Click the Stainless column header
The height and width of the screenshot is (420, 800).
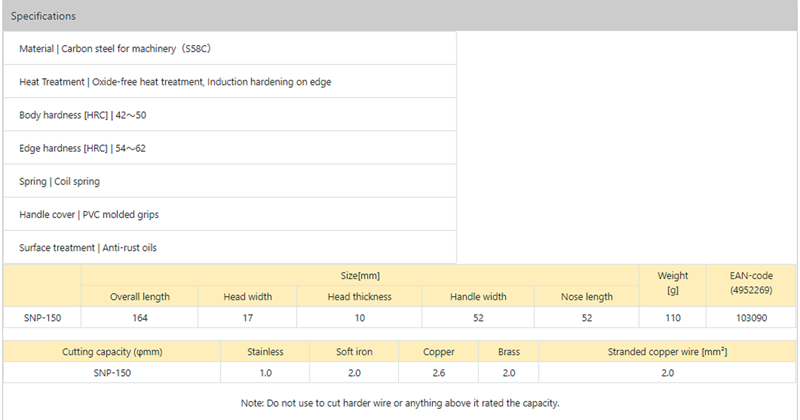point(265,351)
